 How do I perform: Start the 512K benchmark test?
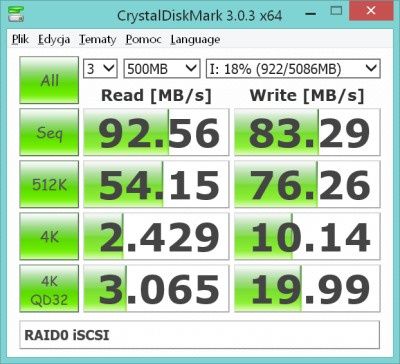(49, 184)
